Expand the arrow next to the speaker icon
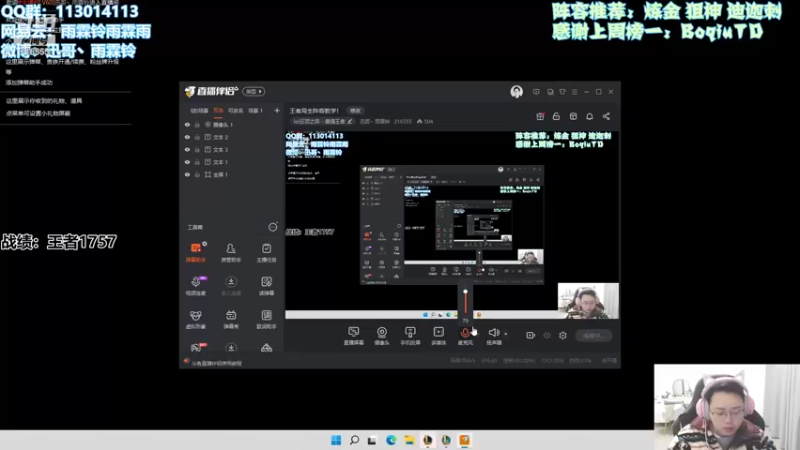This screenshot has height=450, width=800. tap(506, 334)
